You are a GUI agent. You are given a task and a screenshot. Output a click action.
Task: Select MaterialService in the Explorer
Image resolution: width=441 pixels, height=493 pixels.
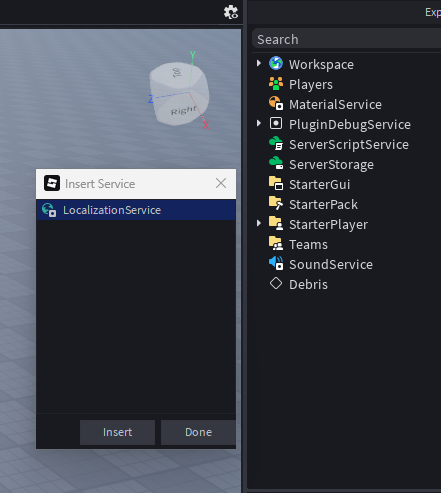335,104
